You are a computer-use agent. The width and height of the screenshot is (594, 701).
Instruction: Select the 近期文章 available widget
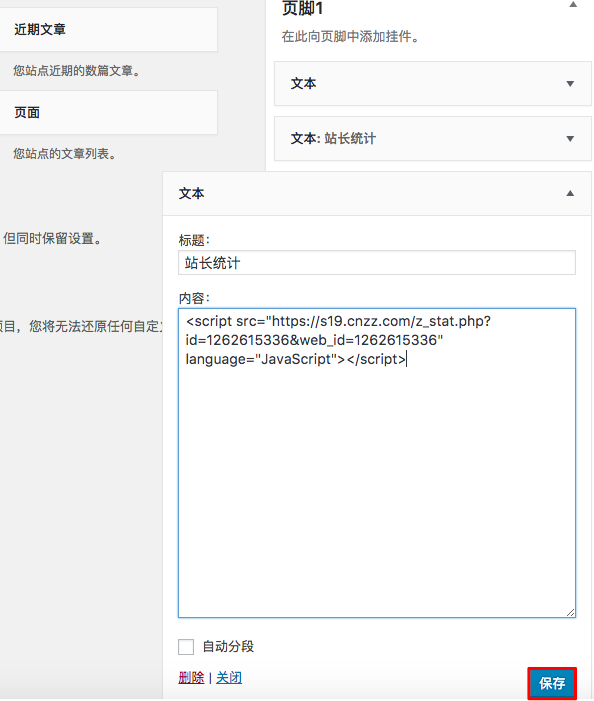[109, 30]
